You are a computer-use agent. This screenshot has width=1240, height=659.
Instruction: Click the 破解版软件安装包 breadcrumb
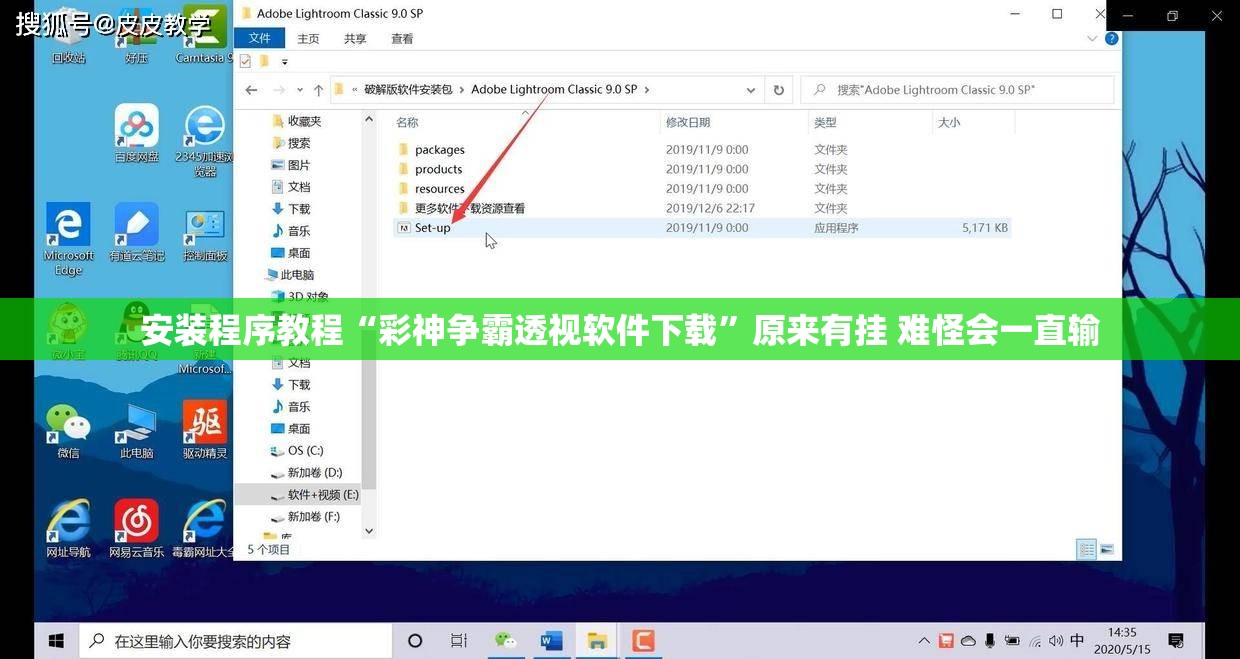click(408, 90)
